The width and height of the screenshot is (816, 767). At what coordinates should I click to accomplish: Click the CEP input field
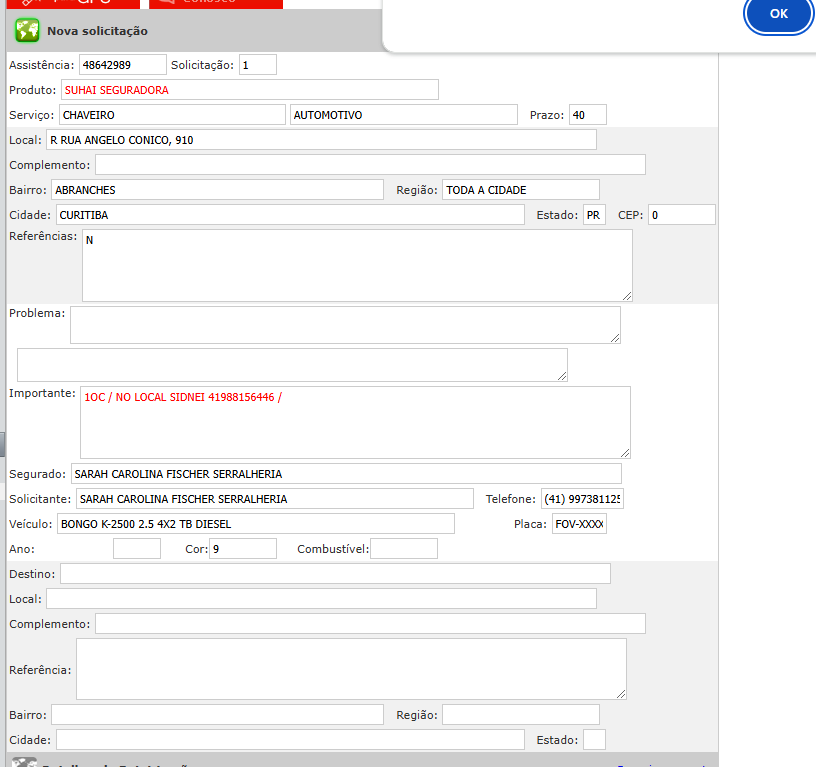tap(682, 215)
